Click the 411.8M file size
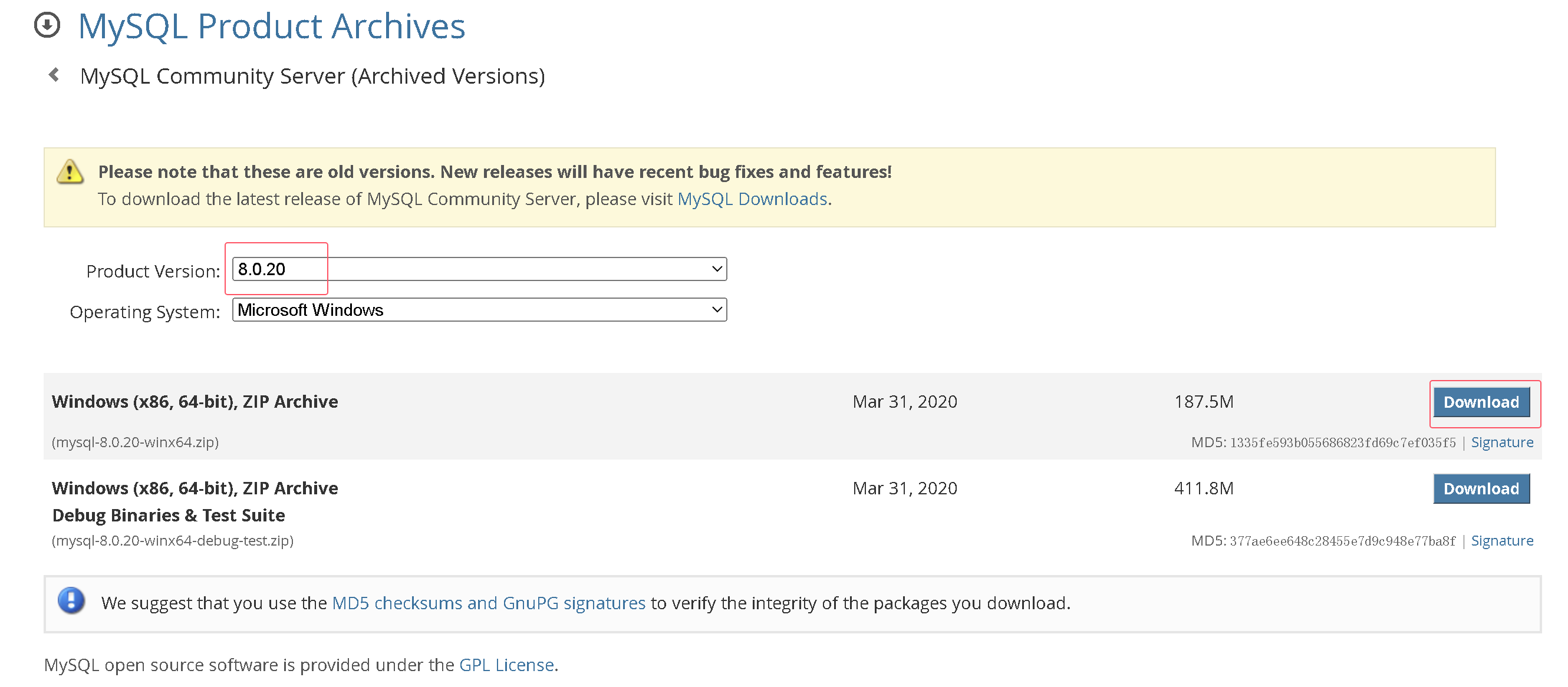 (x=1203, y=488)
